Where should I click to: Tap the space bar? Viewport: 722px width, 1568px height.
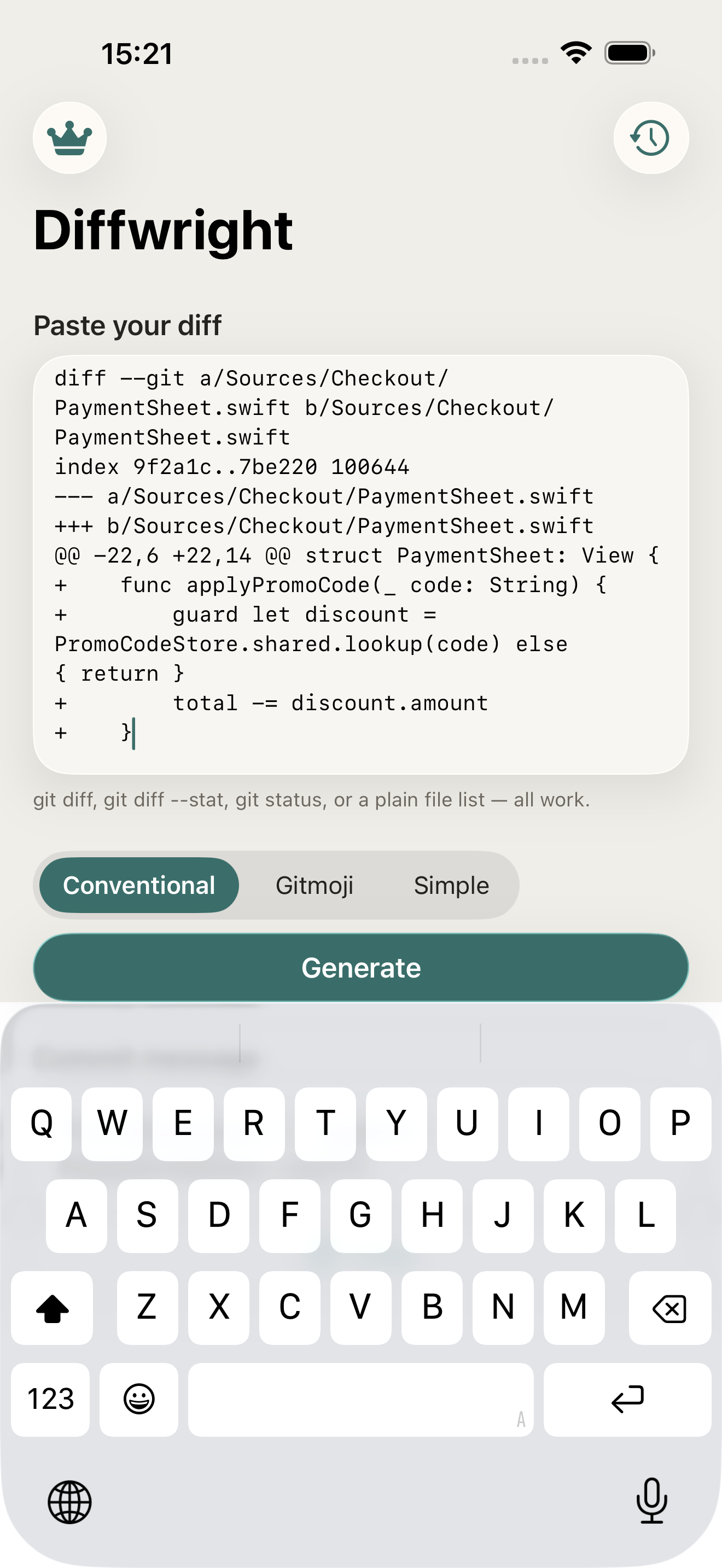[x=361, y=1400]
